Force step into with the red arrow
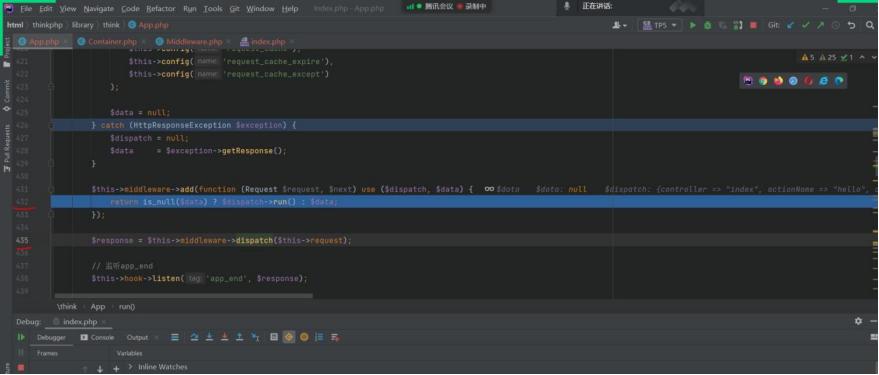The image size is (879, 375). point(224,337)
